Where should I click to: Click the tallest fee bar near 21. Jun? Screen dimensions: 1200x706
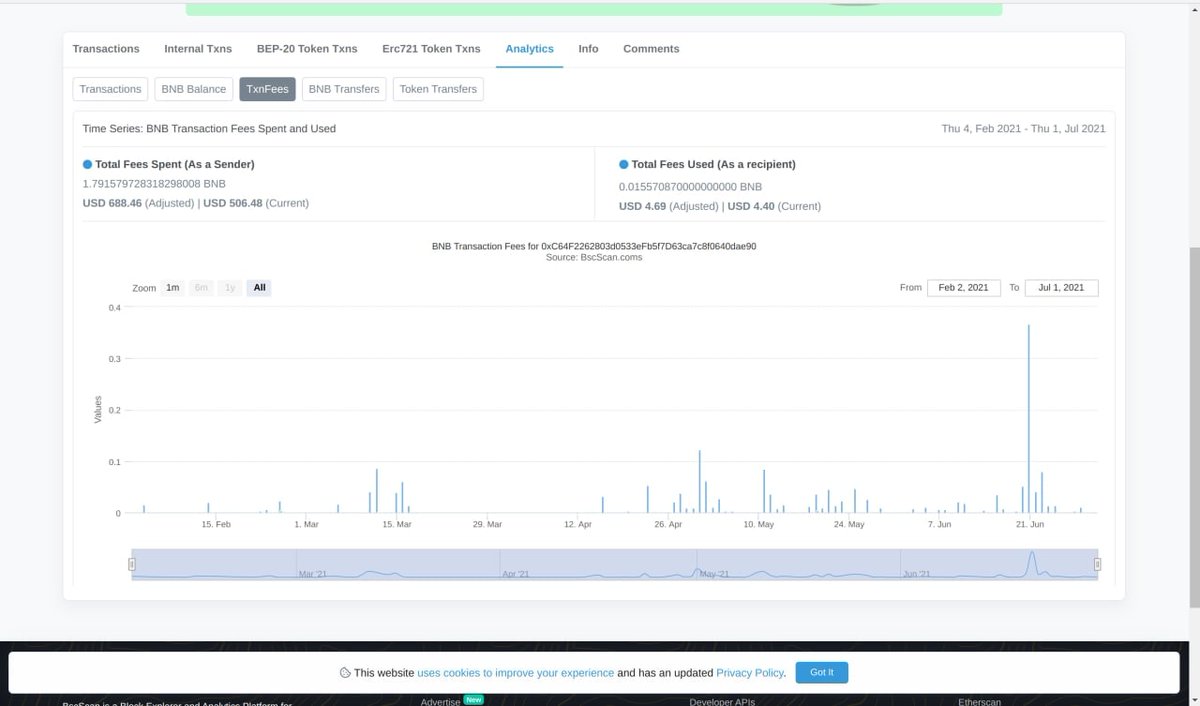coord(1029,420)
